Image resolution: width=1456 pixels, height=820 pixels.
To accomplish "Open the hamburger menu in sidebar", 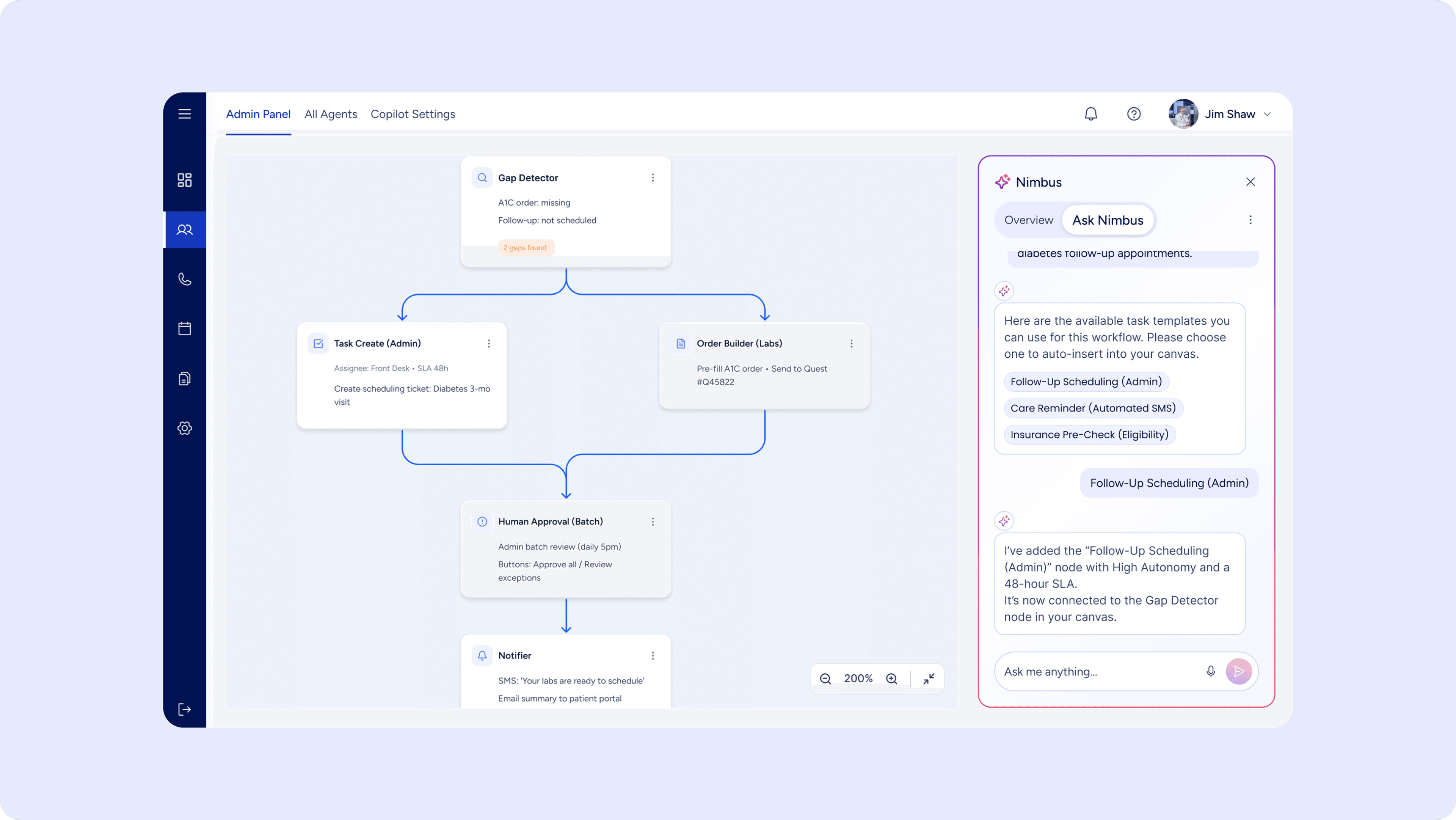I will (184, 114).
